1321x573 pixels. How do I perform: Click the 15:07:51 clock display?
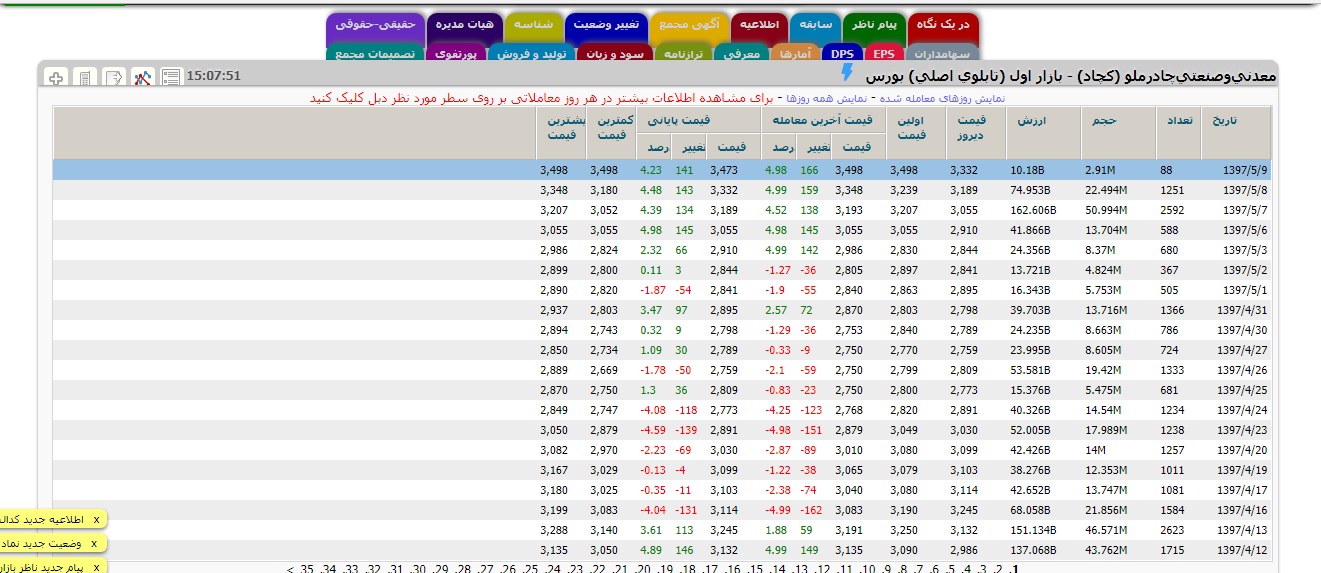click(214, 75)
